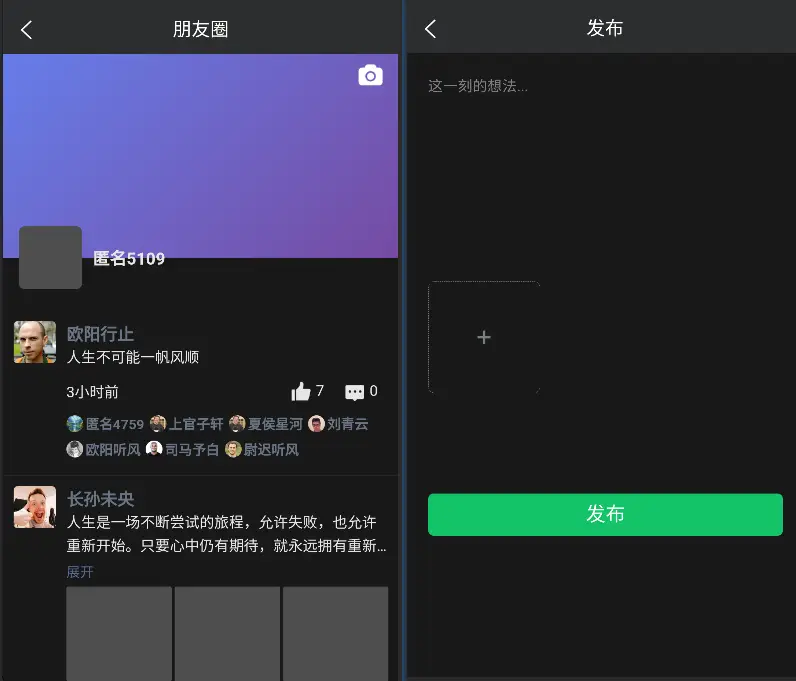Open 欧阳行止's profile avatar

tap(35, 342)
